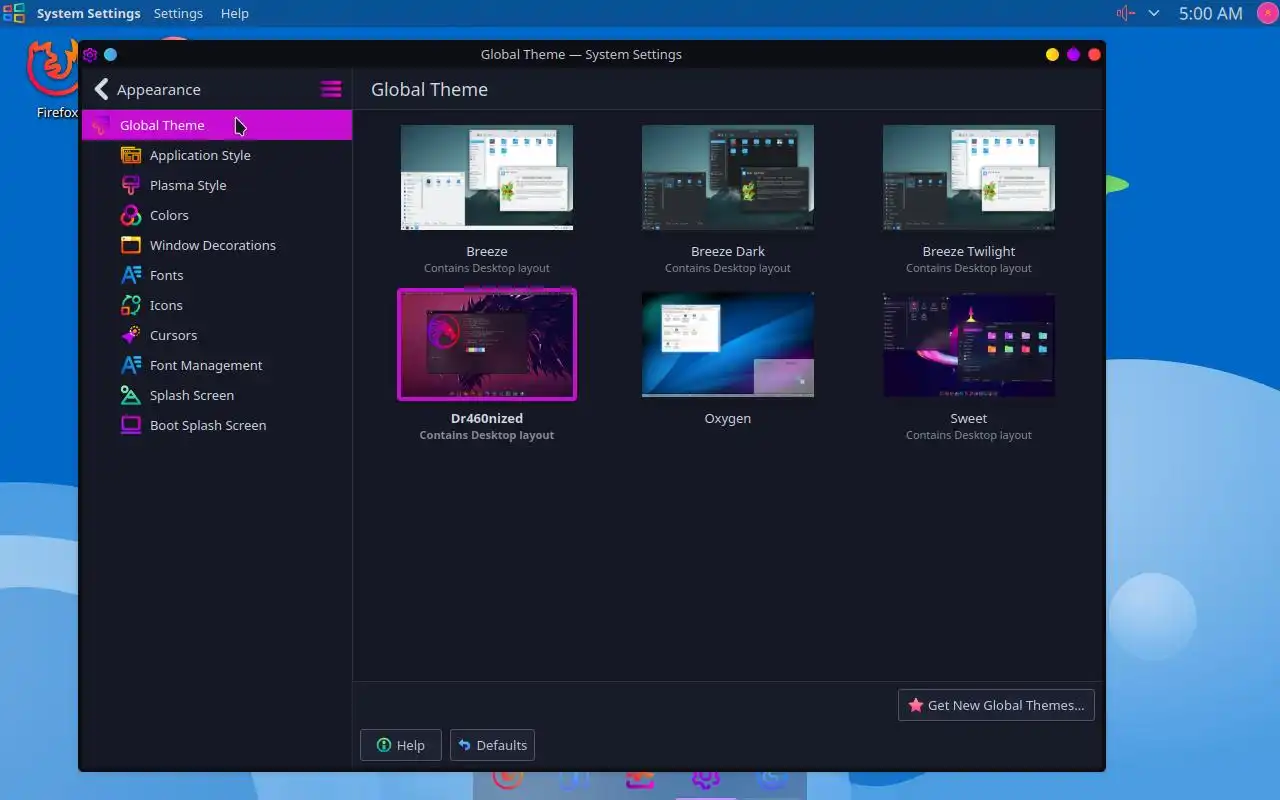This screenshot has width=1280, height=800.
Task: Click the titlebar text Global Theme — System Settings
Action: (581, 54)
